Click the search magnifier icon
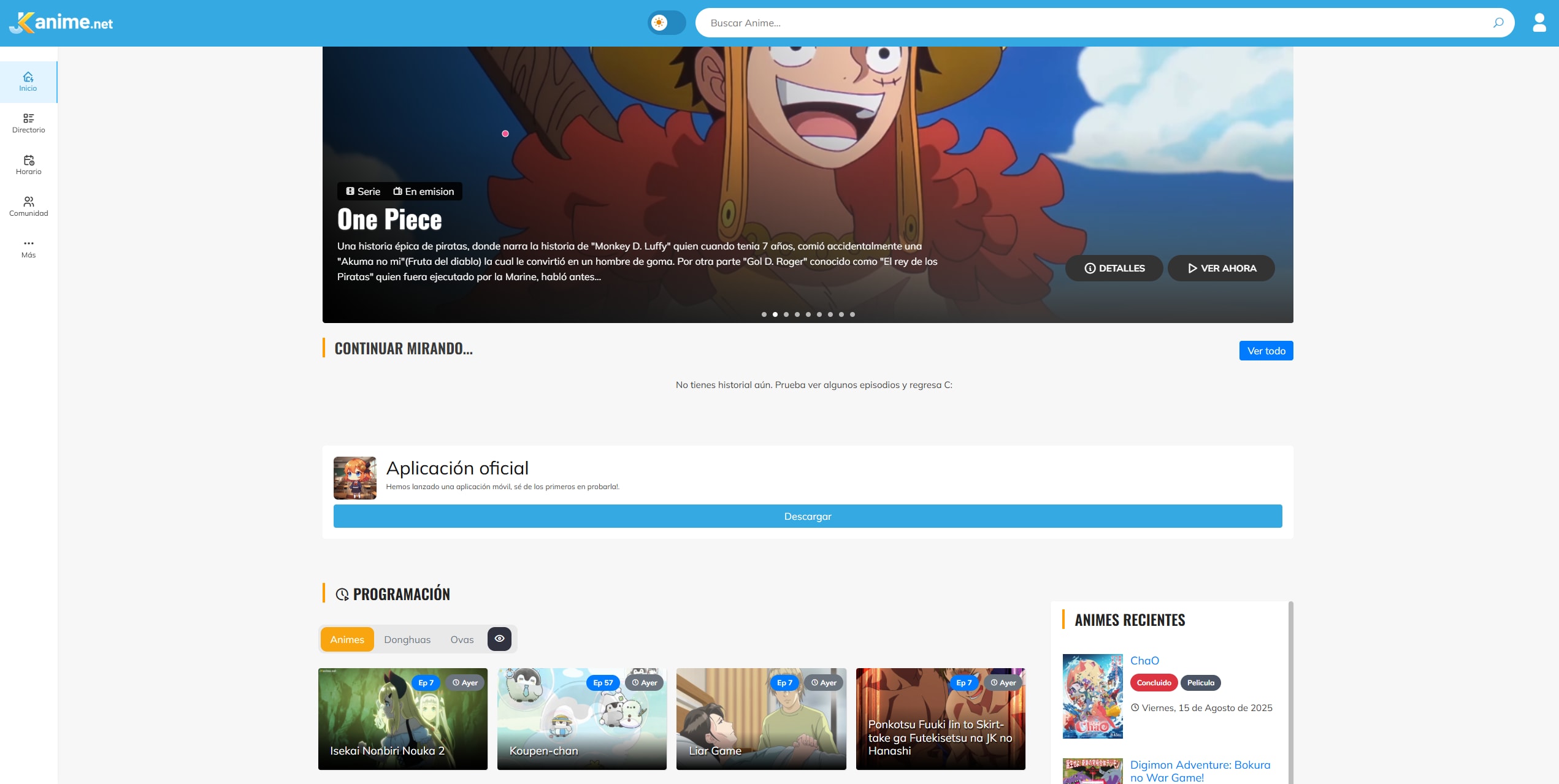1559x784 pixels. pyautogui.click(x=1498, y=23)
